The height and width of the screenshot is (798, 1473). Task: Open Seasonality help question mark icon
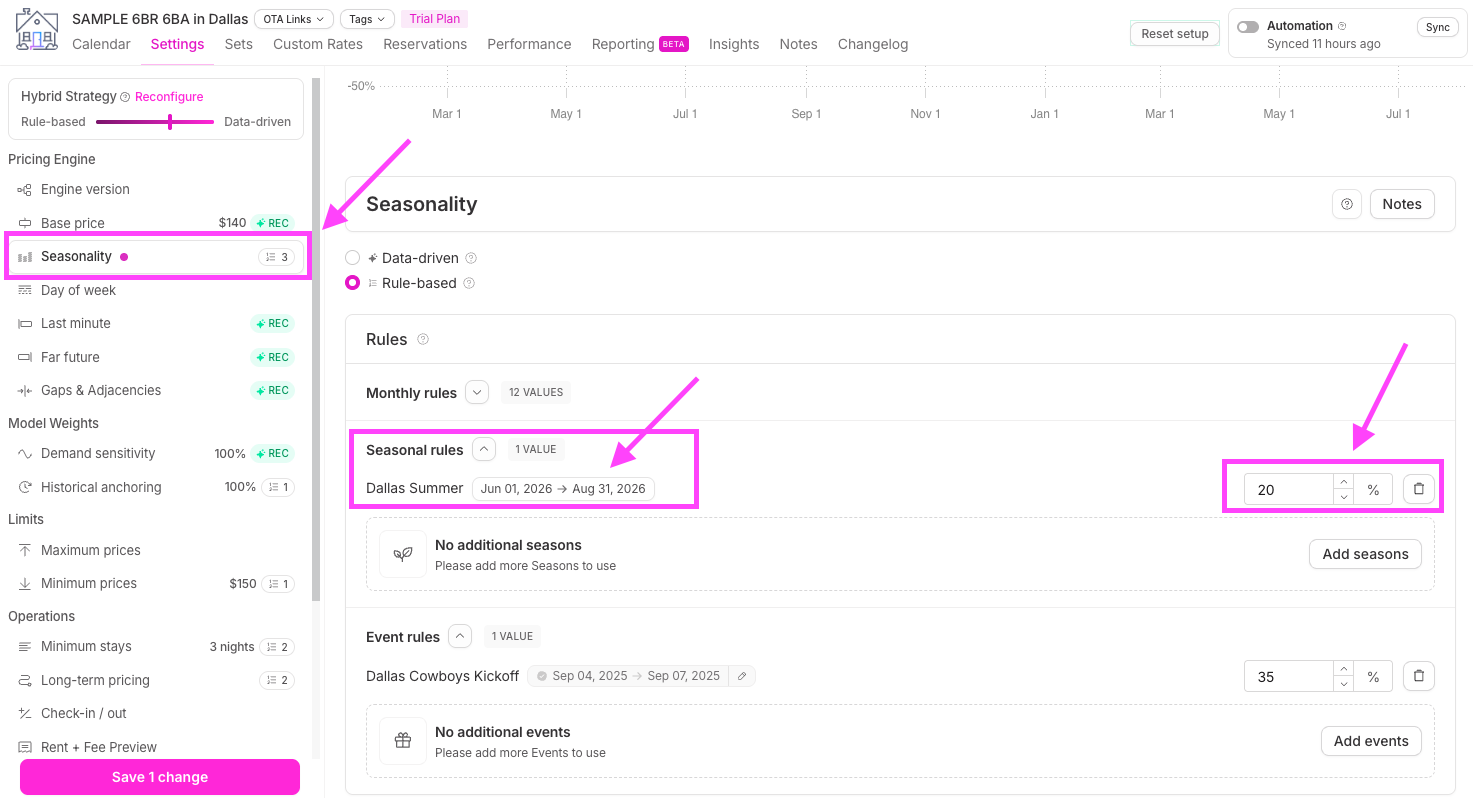tap(1347, 204)
